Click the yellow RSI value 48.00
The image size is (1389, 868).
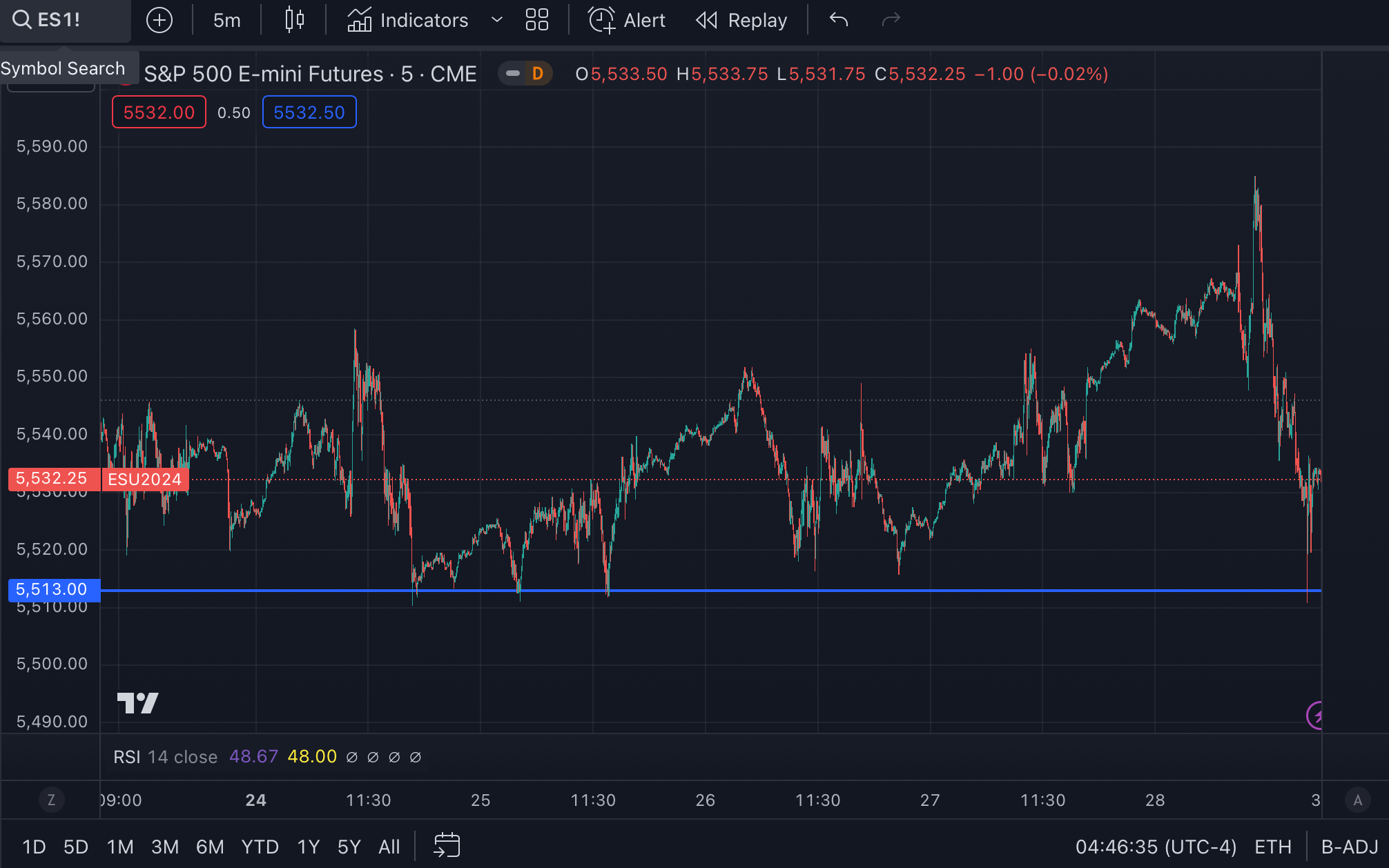pos(312,757)
